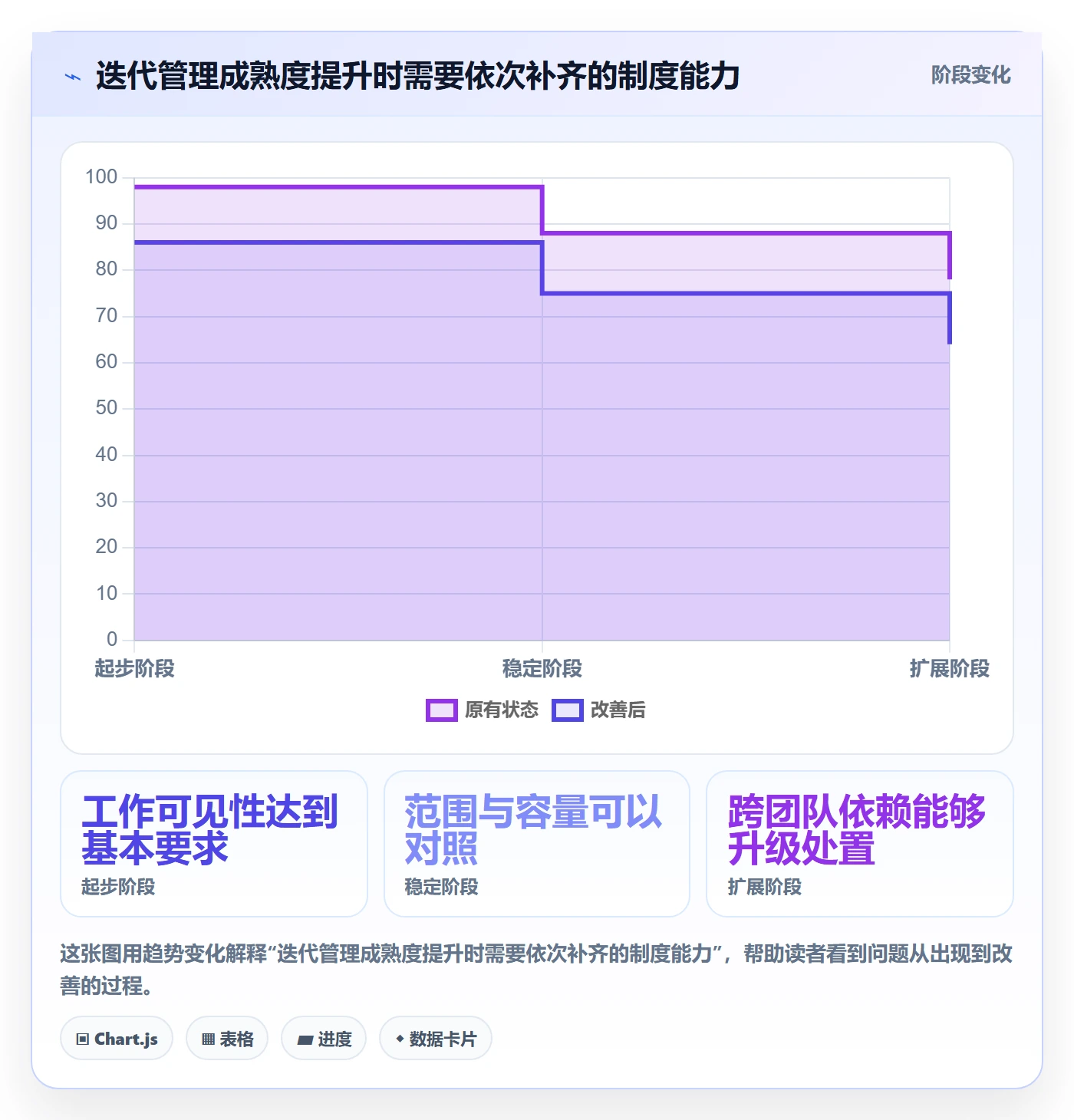Viewport: 1074px width, 1120px height.
Task: Click the 原有状态 legend label
Action: coord(502,710)
